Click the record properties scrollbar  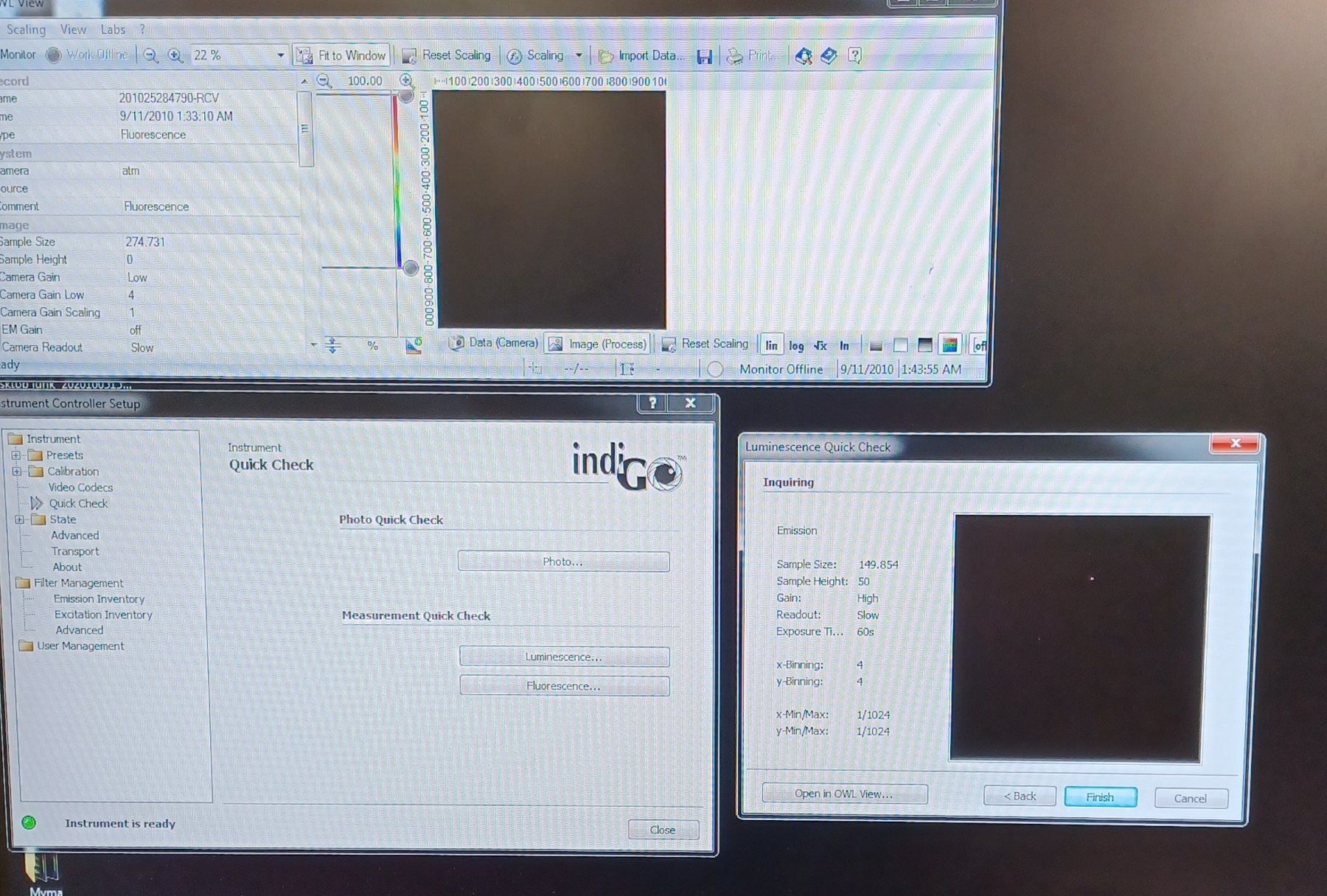pos(305,130)
